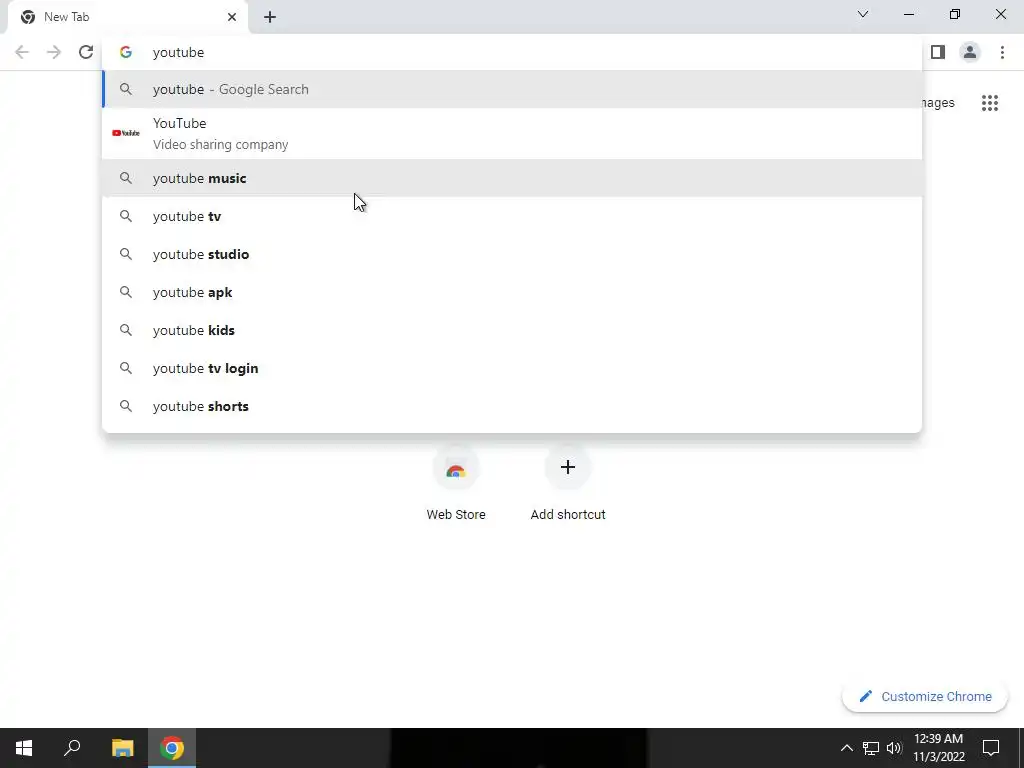The image size is (1024, 768).
Task: Click the Chrome taskbar icon
Action: (x=172, y=748)
